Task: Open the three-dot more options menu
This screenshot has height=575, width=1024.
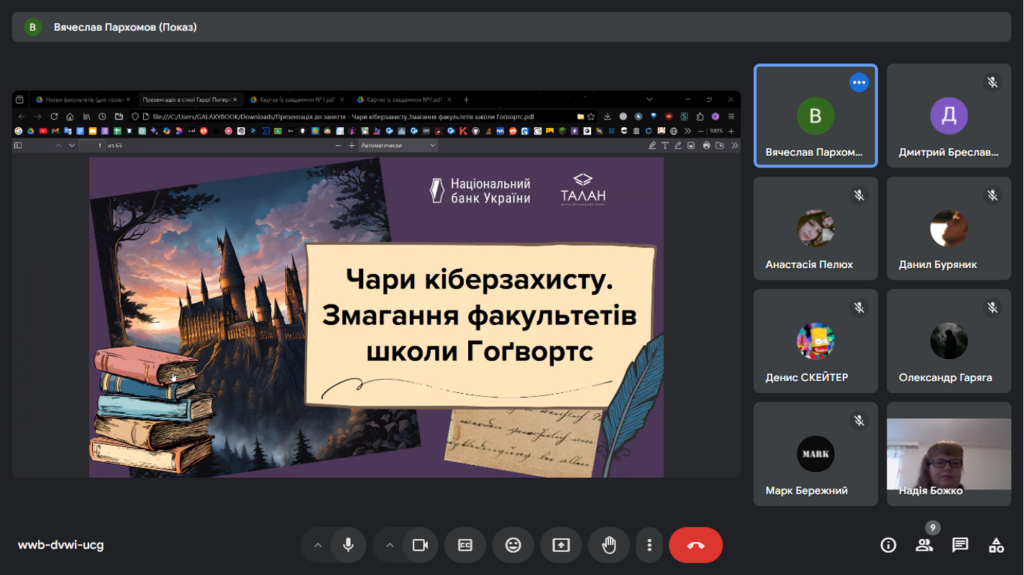Action: click(x=649, y=545)
